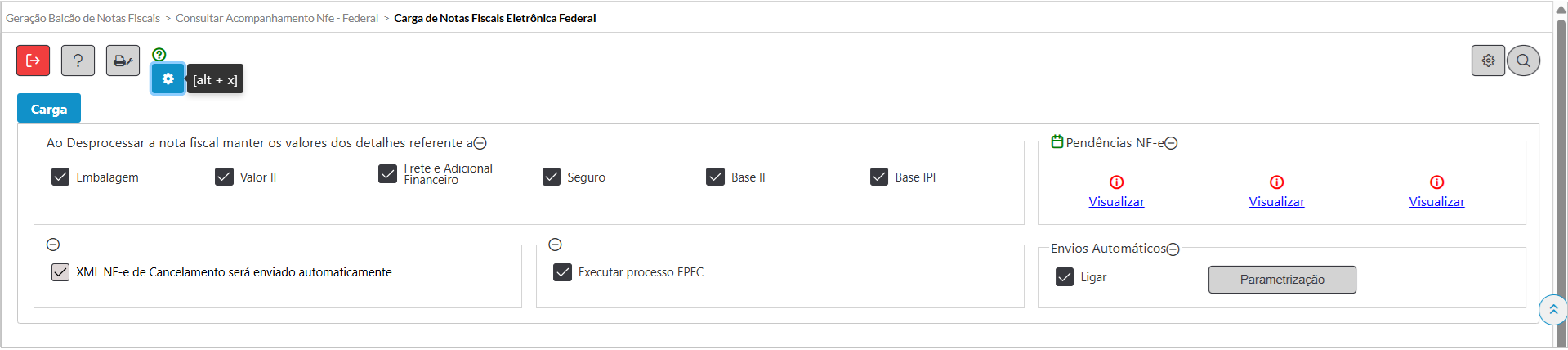Click the printer icon button
This screenshot has width=1568, height=350.
pos(123,61)
